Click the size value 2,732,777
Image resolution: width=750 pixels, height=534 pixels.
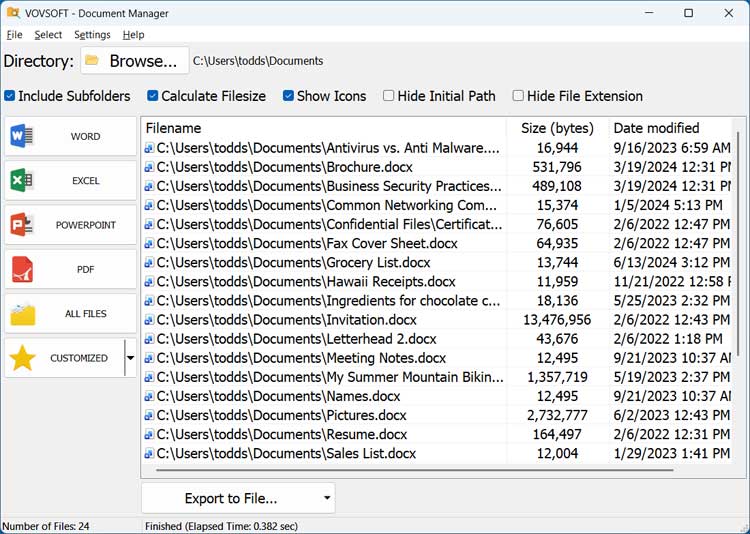(x=557, y=415)
